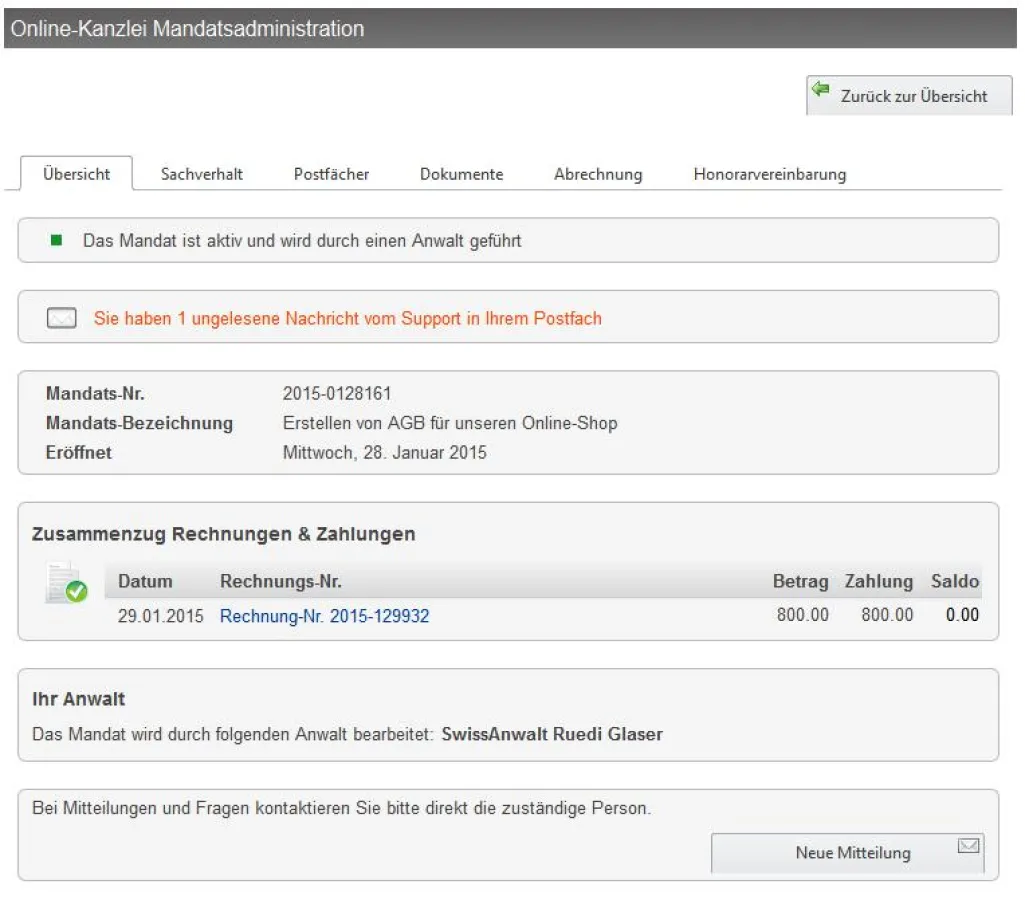Open the unread support message notice
This screenshot has width=1025, height=900.
pos(348,319)
